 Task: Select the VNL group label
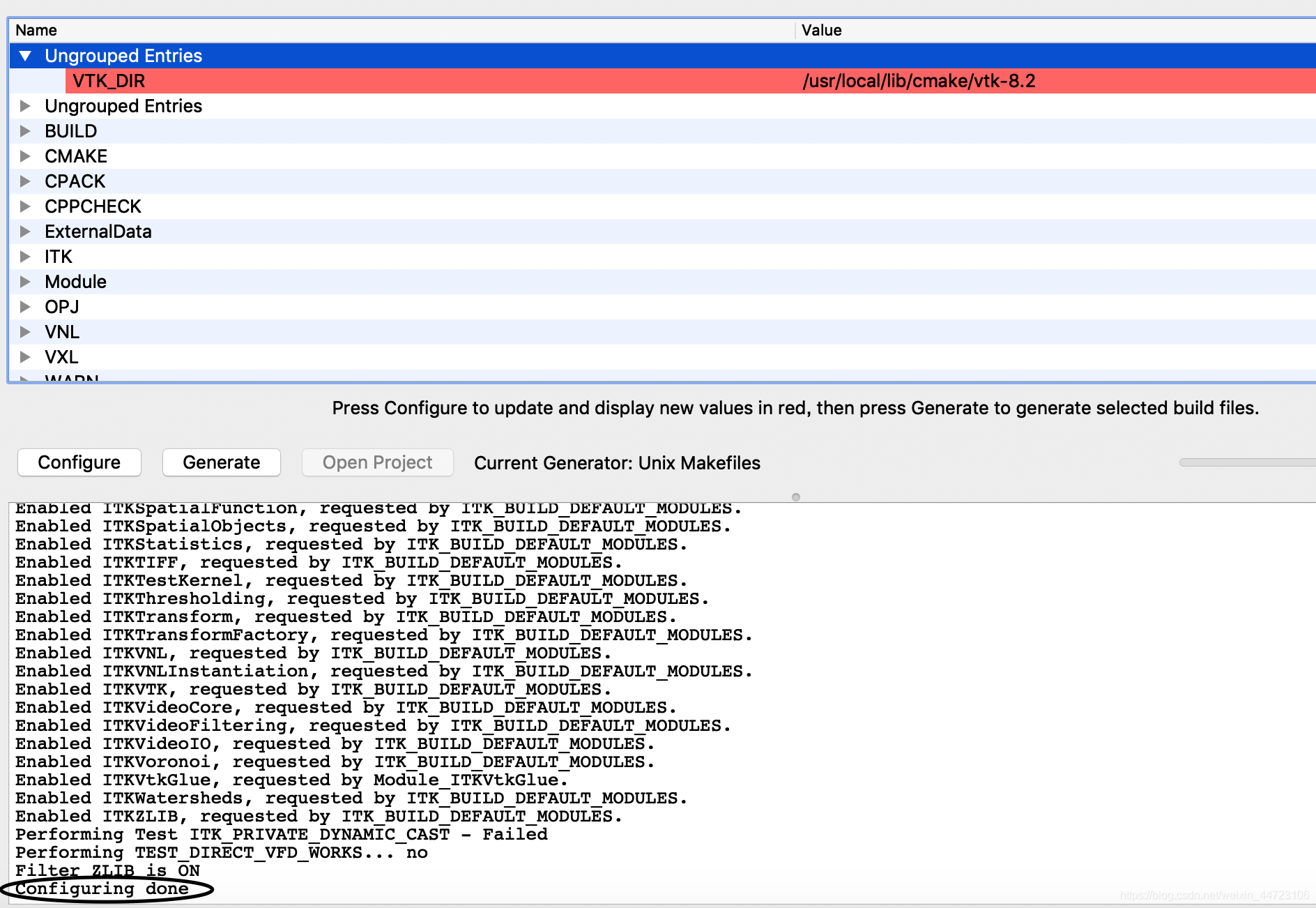(x=62, y=332)
